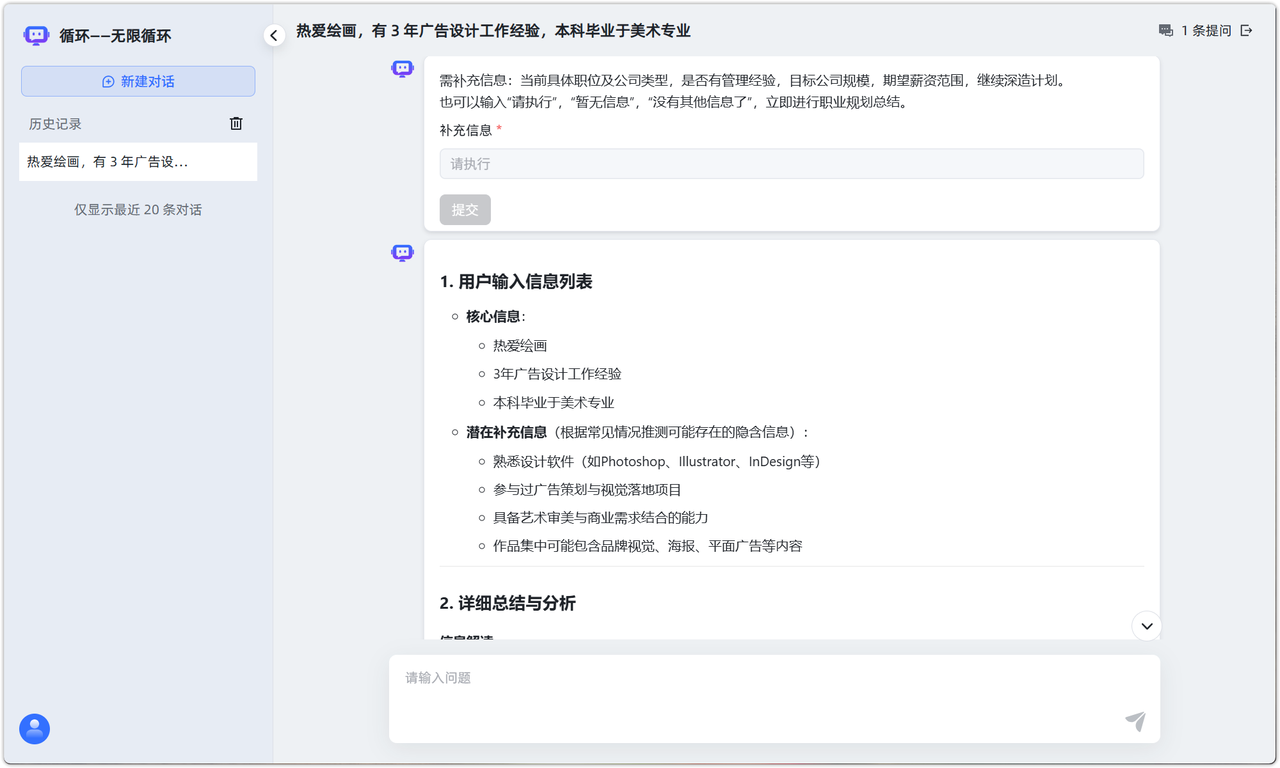Click the bot avatar beside the 补充信息 form
Image resolution: width=1280 pixels, height=768 pixels.
pyautogui.click(x=402, y=69)
